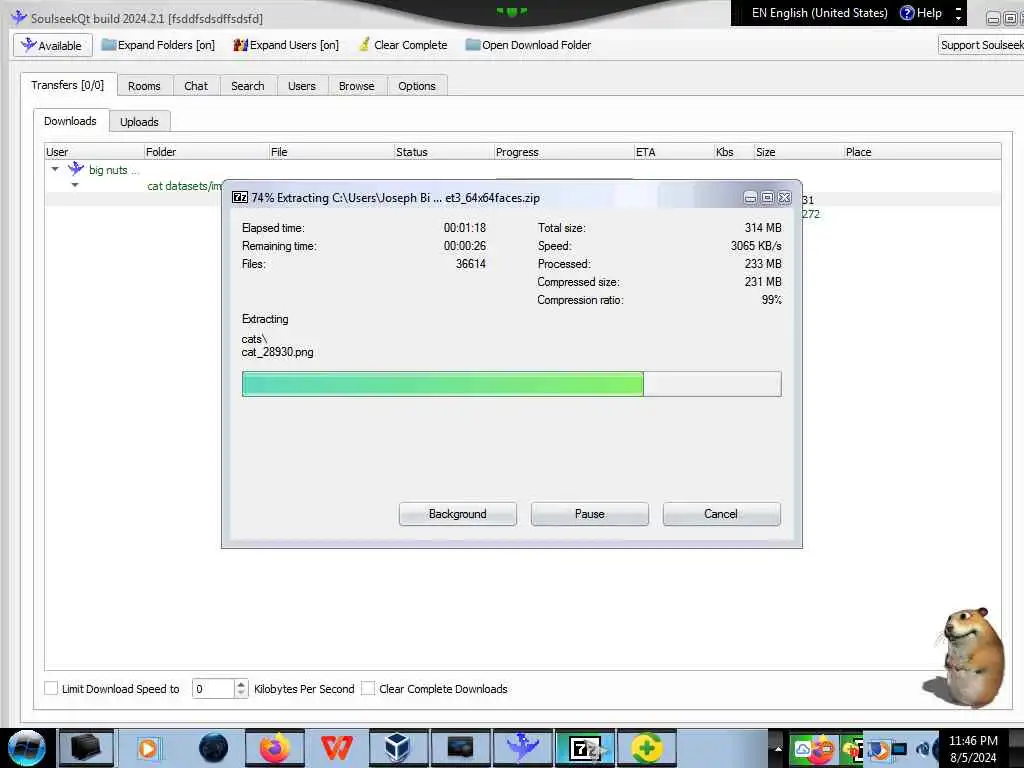This screenshot has width=1024, height=768.
Task: Close the 7-Zip extracting dialog
Action: click(784, 197)
